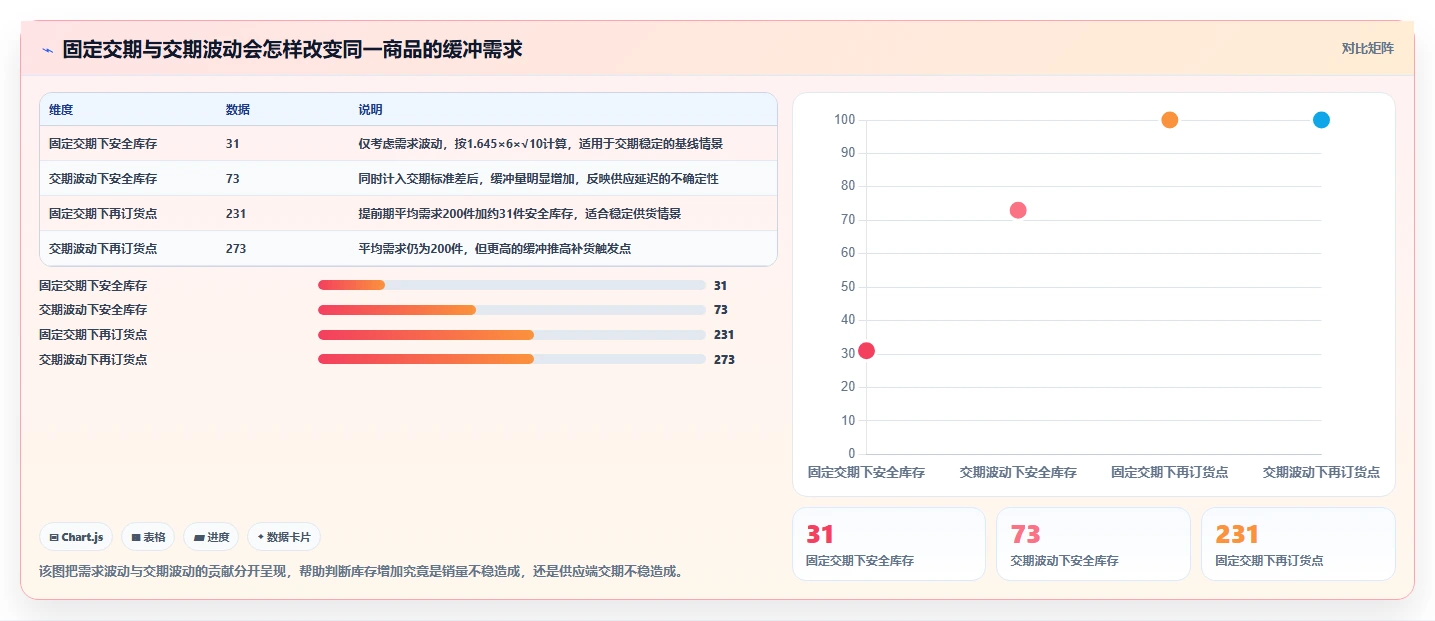Click description starting 同时计入交期标准差后

click(x=538, y=179)
